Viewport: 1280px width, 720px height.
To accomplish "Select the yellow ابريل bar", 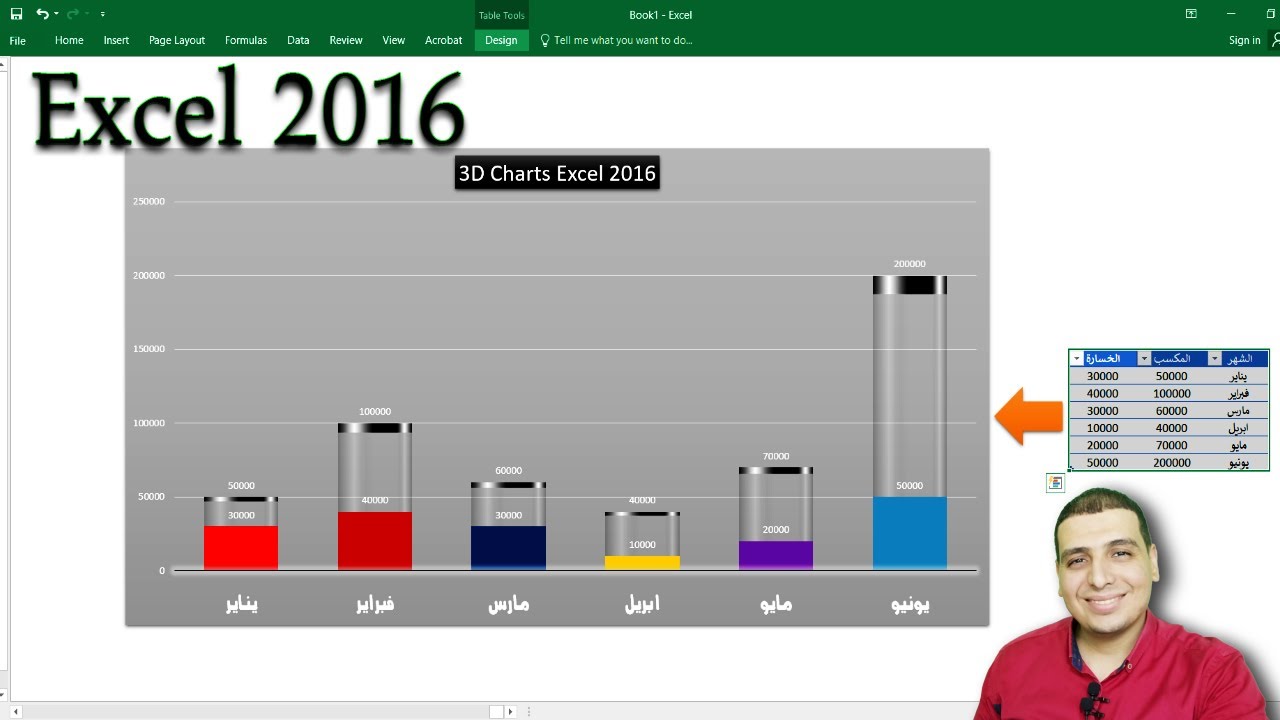I will [642, 563].
